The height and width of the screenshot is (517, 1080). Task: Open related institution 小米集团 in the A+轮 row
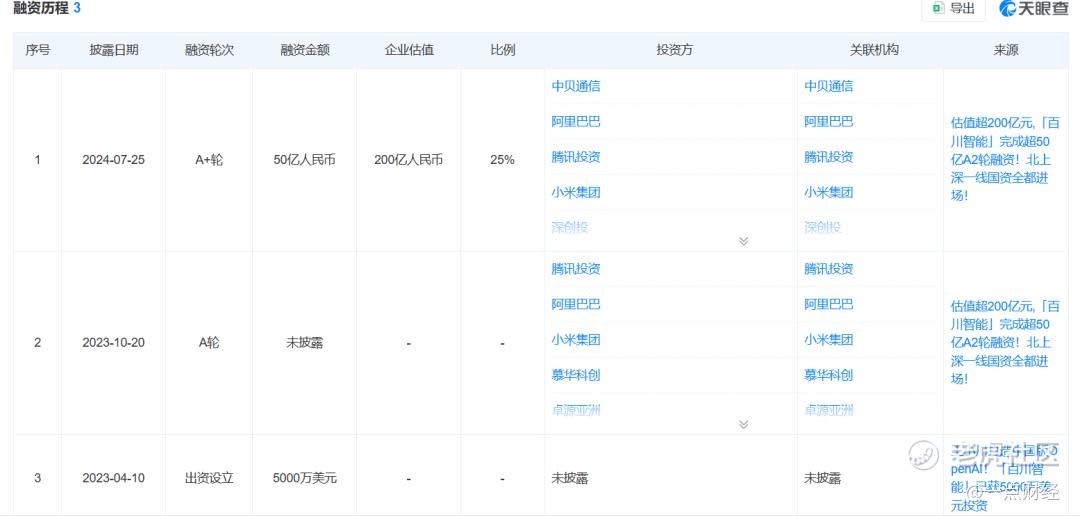pyautogui.click(x=829, y=193)
